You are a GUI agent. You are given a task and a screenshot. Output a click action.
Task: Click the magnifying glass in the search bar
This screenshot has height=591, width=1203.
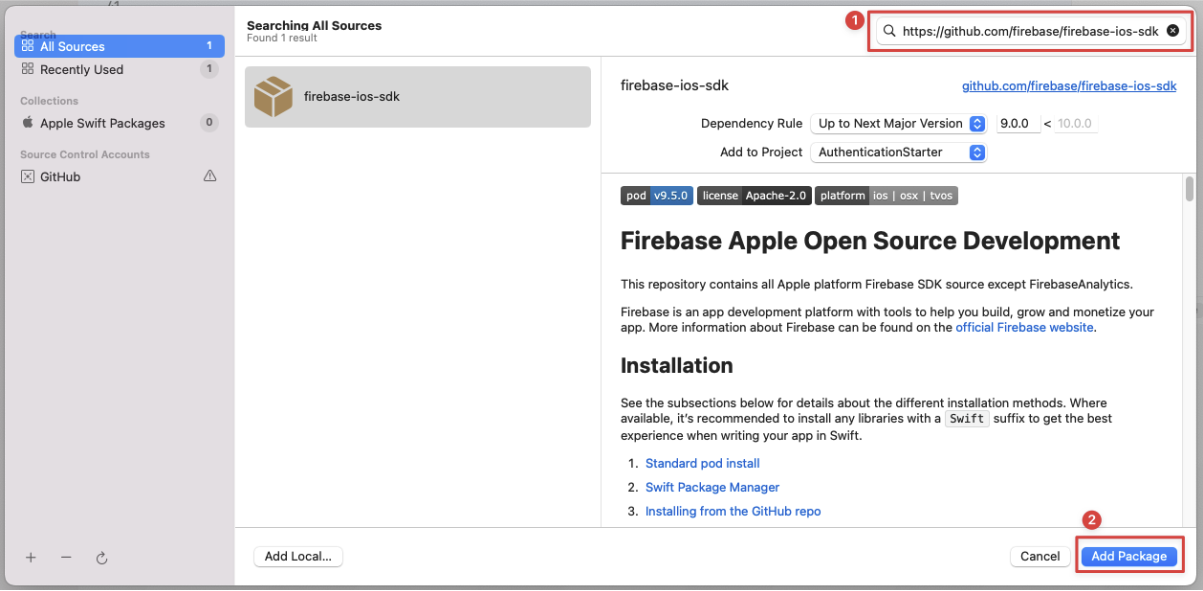pos(889,30)
